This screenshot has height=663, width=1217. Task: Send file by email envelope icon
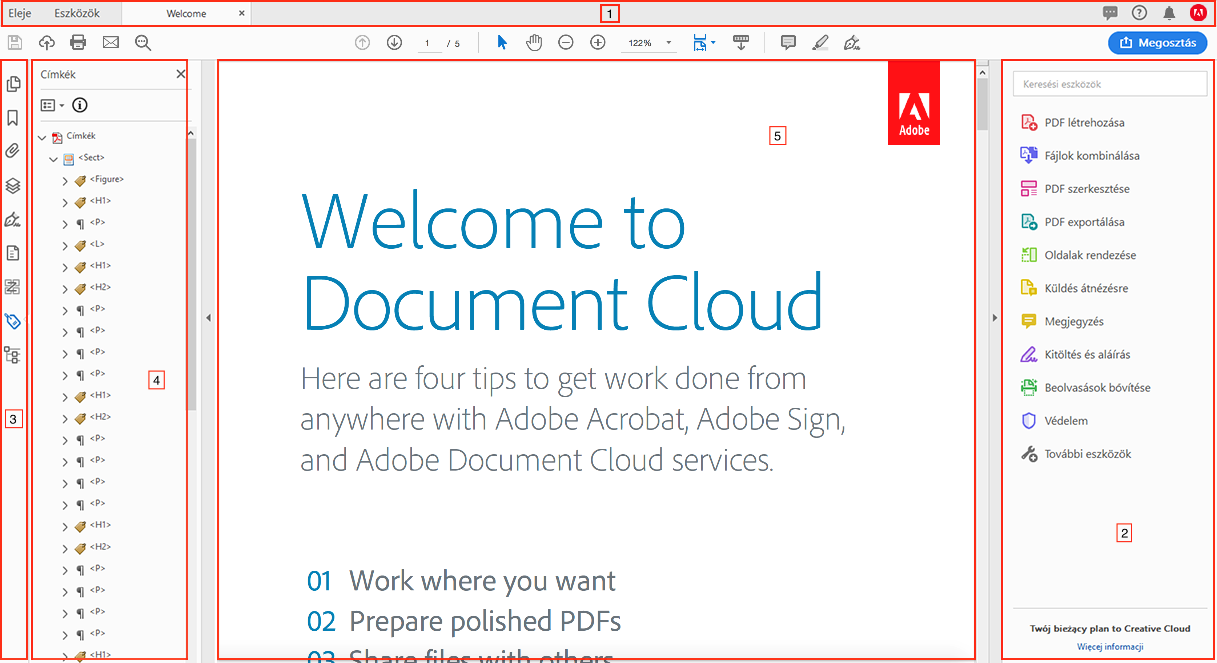[110, 43]
